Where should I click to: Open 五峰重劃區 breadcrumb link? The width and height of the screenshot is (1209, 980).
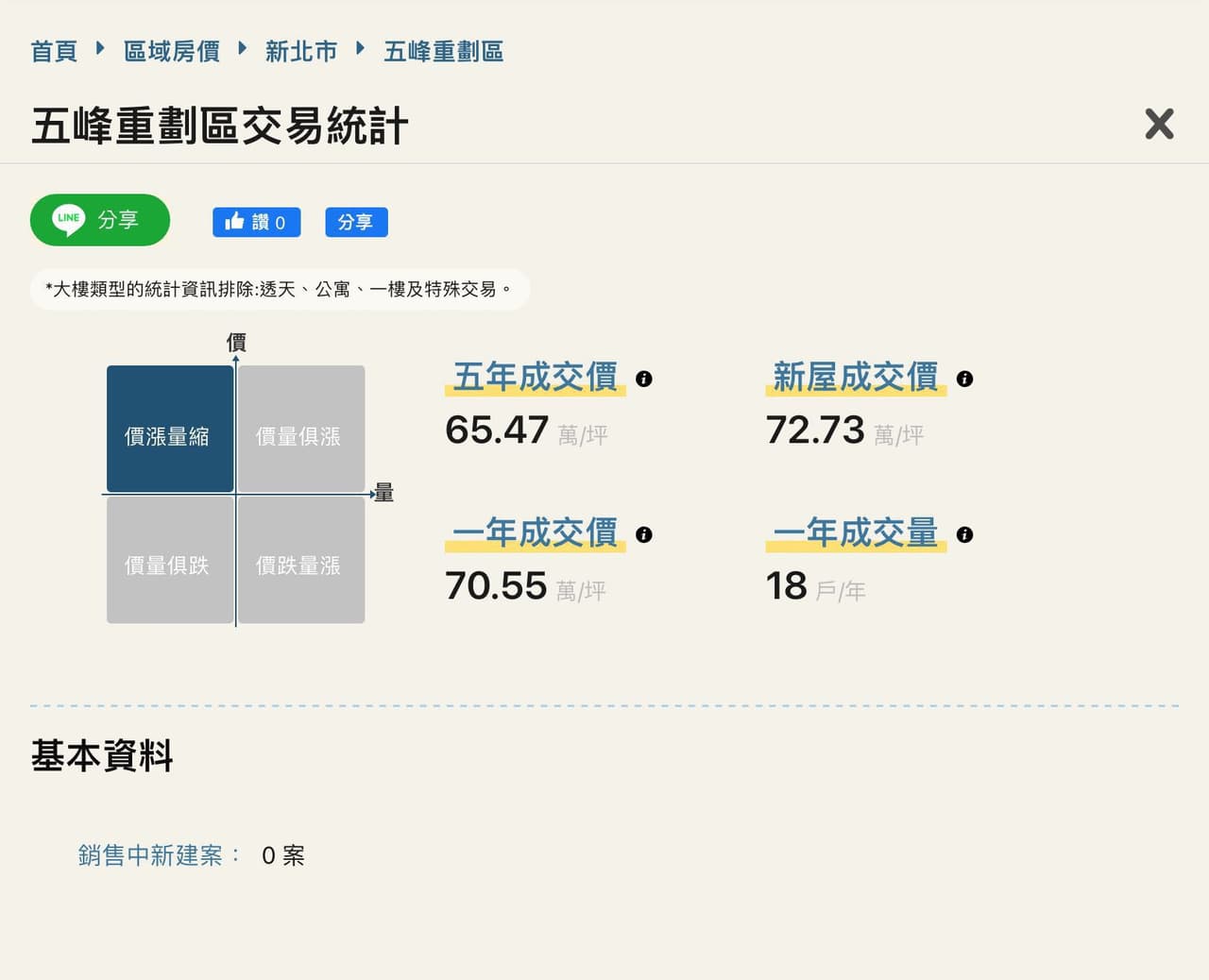coord(443,51)
